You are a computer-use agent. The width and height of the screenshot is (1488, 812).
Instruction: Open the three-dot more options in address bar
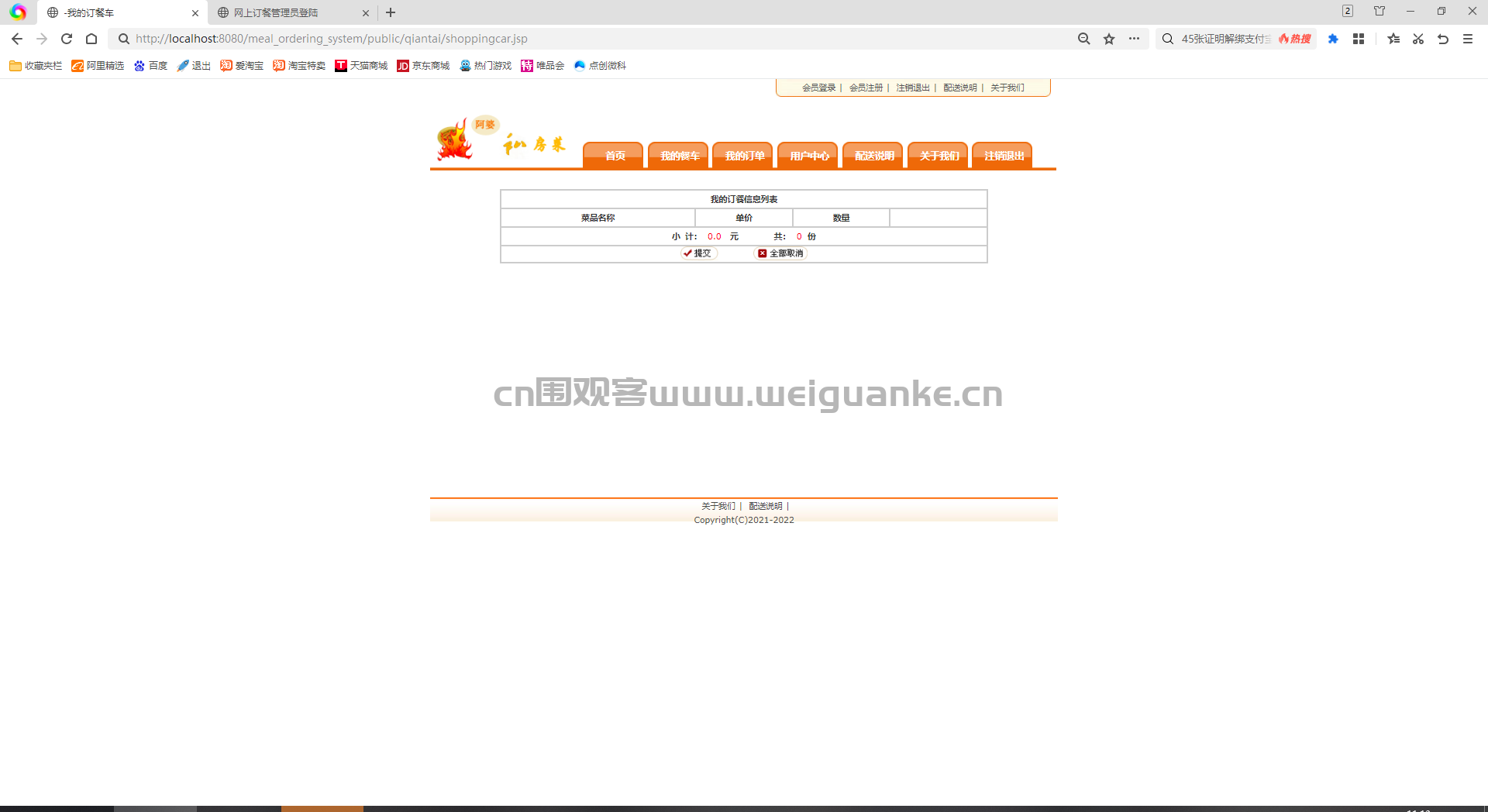point(1134,39)
